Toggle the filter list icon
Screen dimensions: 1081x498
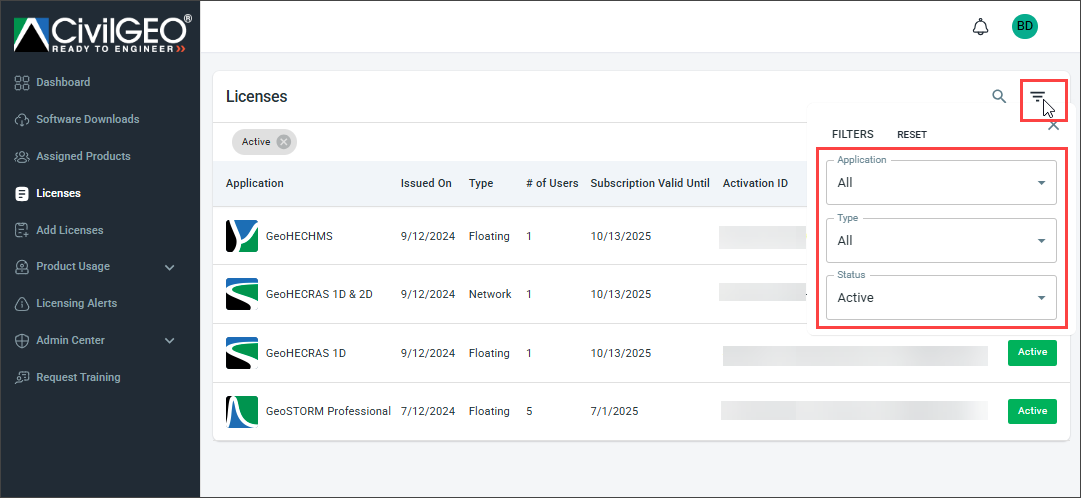[1038, 97]
